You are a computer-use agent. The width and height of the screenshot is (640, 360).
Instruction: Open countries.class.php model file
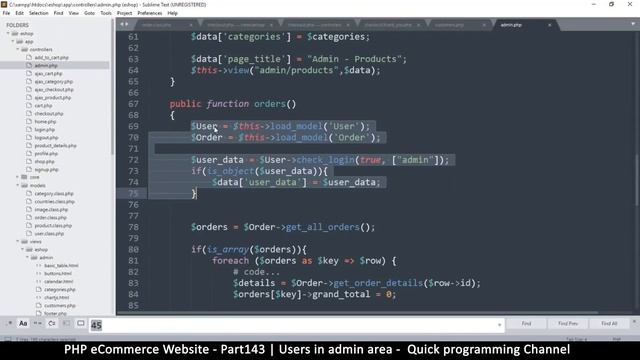54,202
